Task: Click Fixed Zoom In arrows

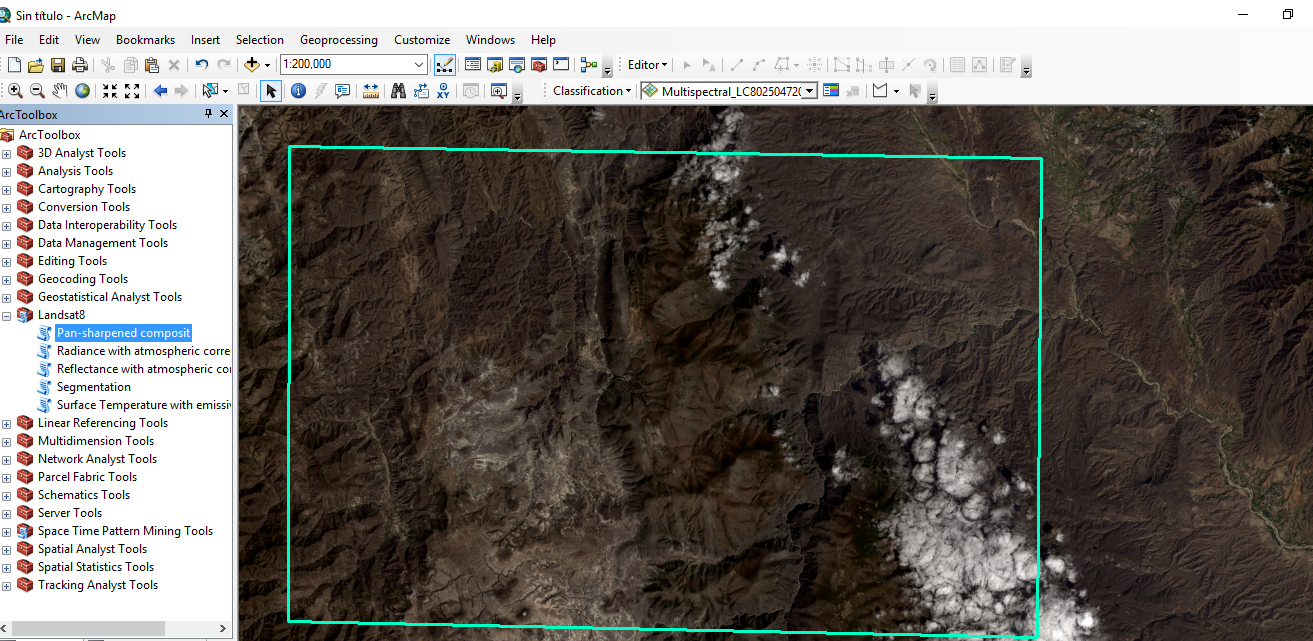Action: 110,91
